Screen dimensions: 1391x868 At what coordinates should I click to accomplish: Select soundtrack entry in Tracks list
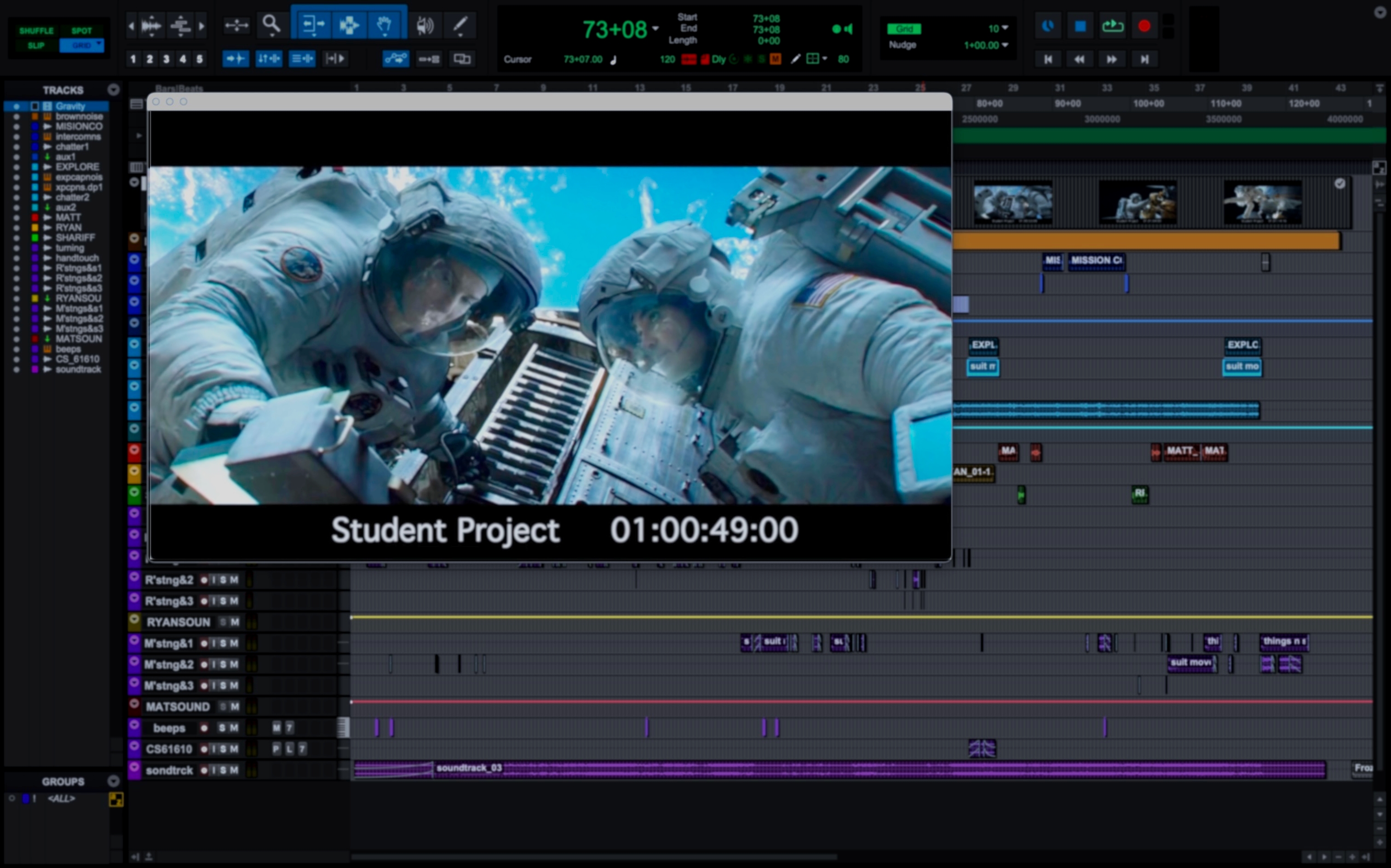pos(78,369)
